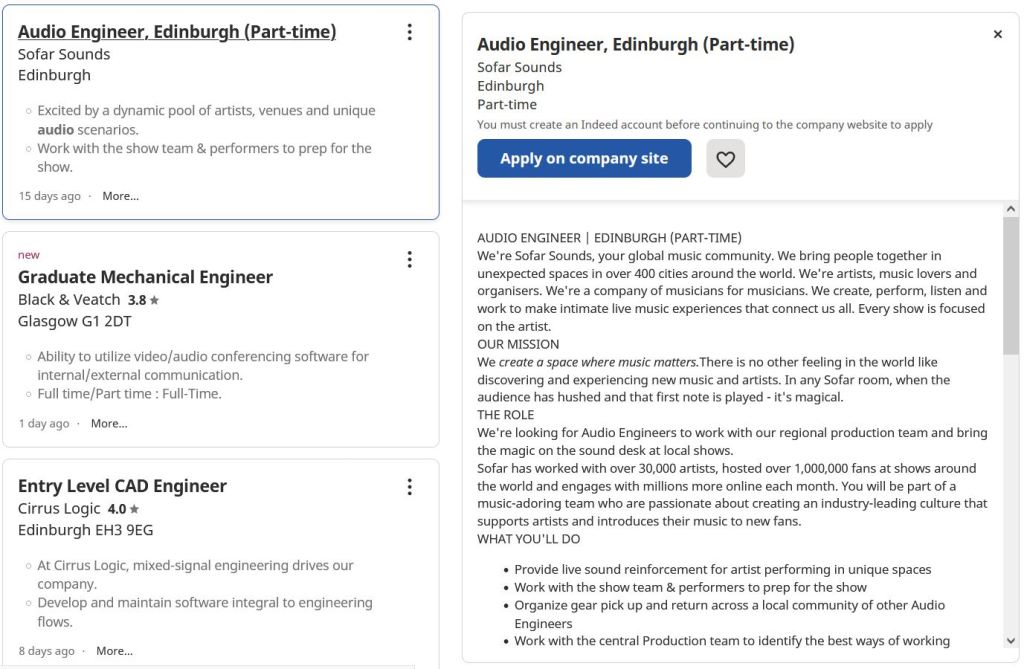The height and width of the screenshot is (669, 1024).
Task: Open the Graduate Mechanical Engineer job title
Action: tap(145, 277)
